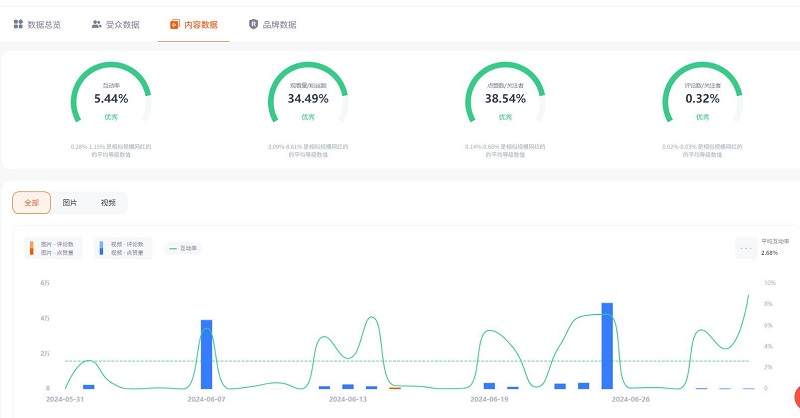
Task: Click the orange icon beside 内容数据
Action: 175,24
